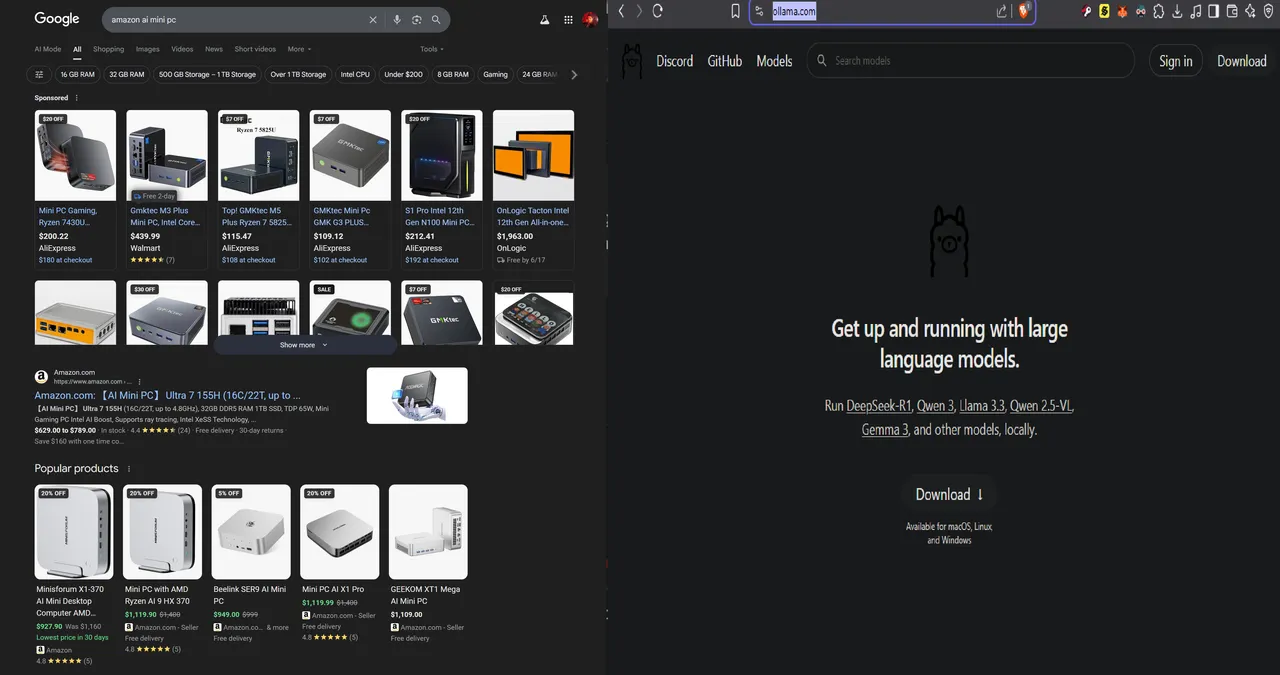
Task: Toggle the Gaming filter chip
Action: coord(496,74)
